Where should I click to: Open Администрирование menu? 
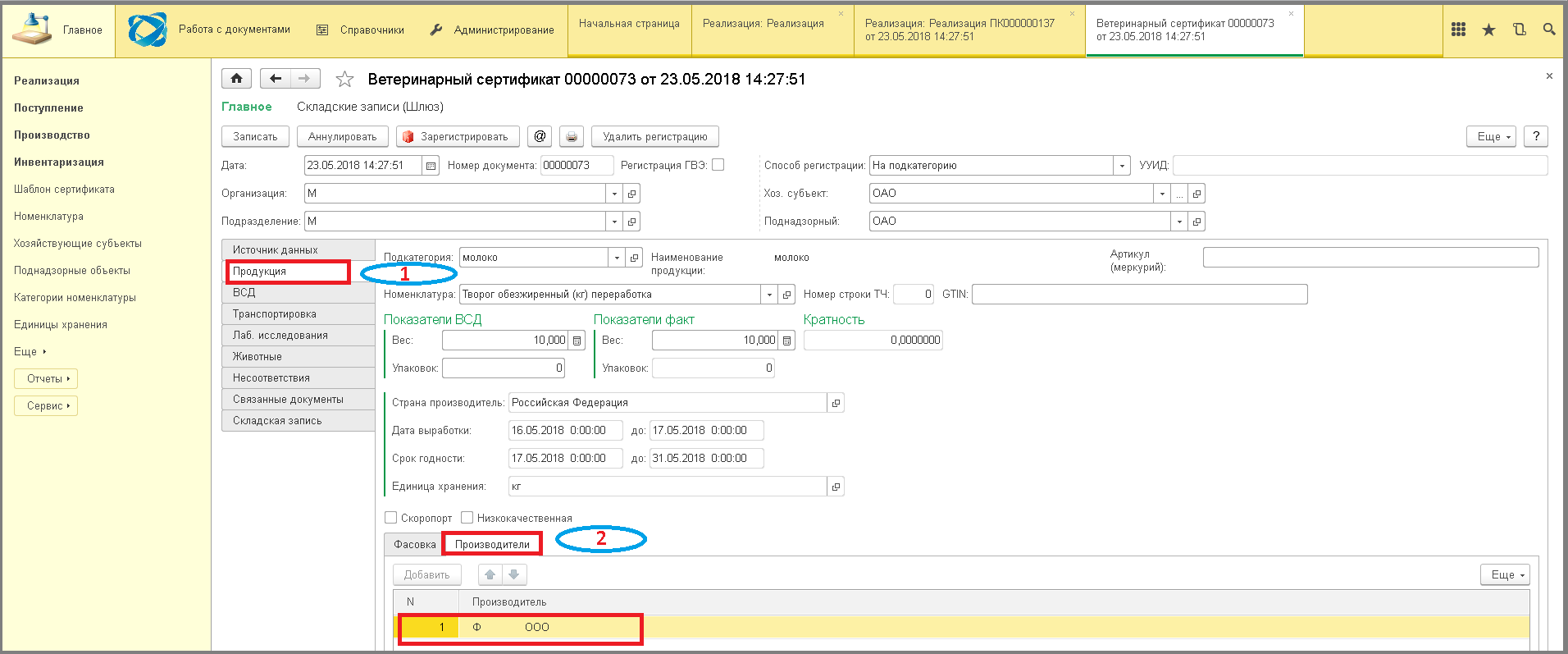pos(493,30)
